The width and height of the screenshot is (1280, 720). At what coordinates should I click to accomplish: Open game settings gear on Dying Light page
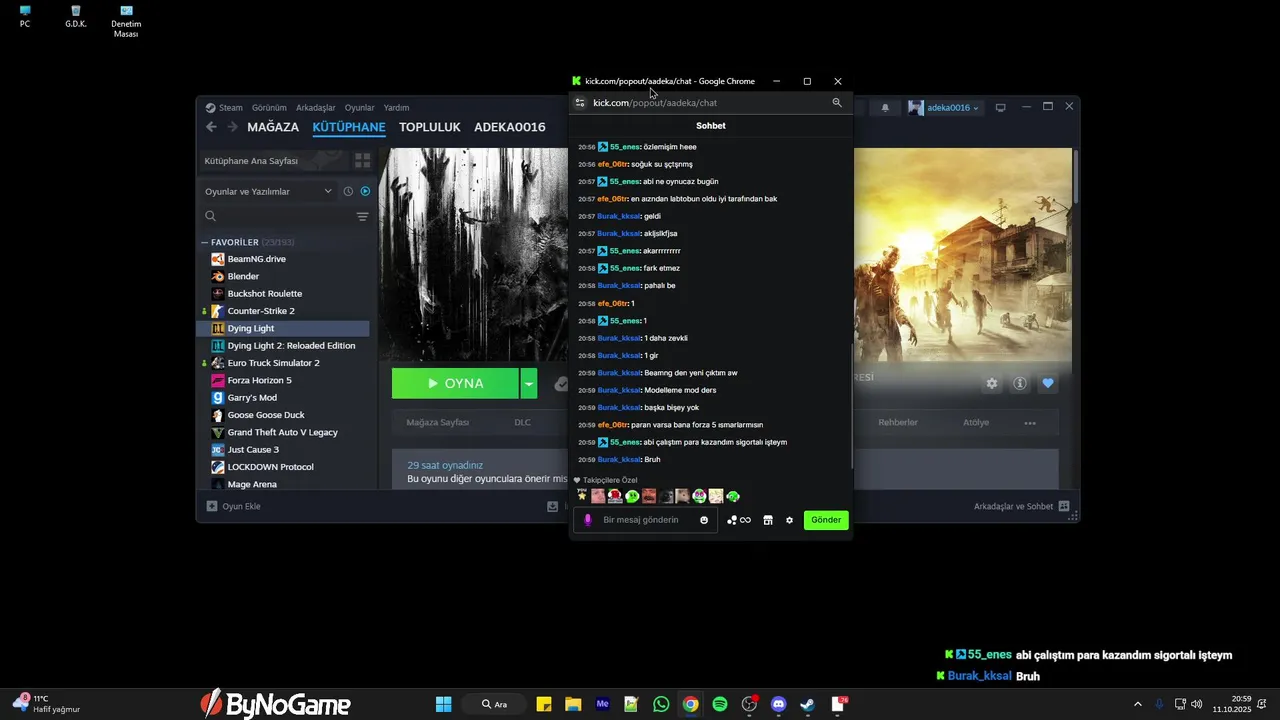(992, 383)
